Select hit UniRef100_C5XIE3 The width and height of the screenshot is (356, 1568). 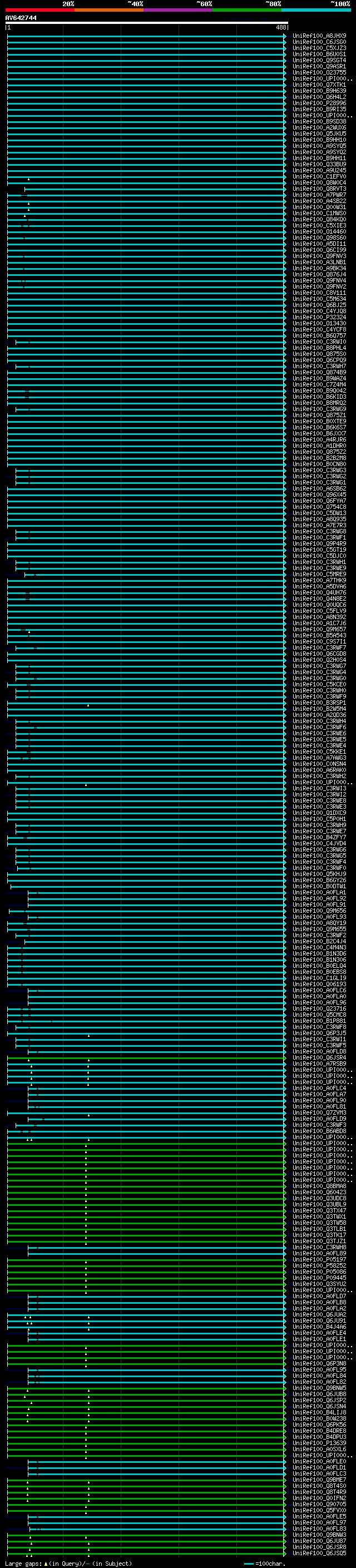tap(319, 225)
